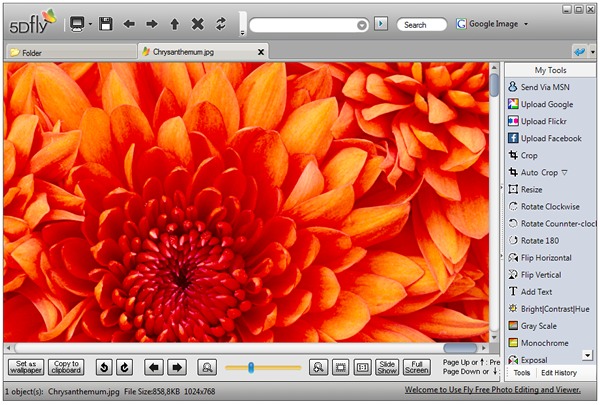The height and width of the screenshot is (405, 600).
Task: Click the 5Dfly logo
Action: click(32, 22)
